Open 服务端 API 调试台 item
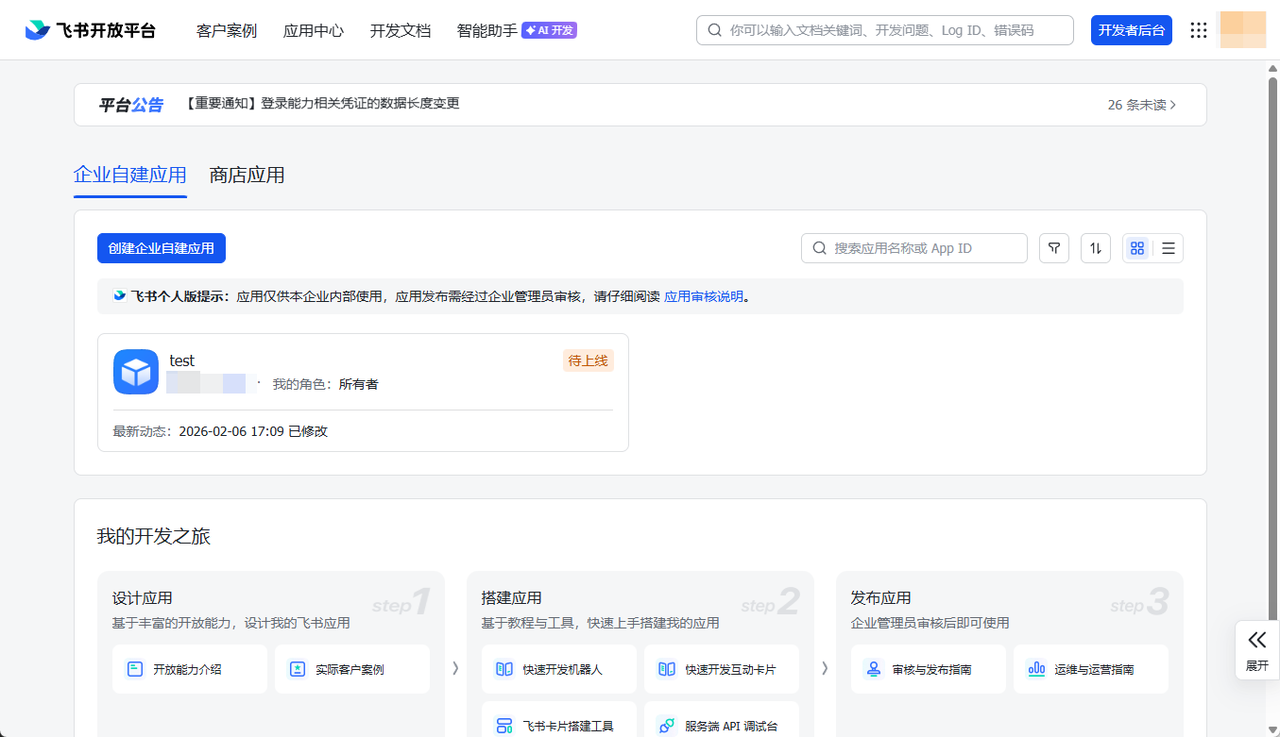The image size is (1280, 737). [721, 726]
